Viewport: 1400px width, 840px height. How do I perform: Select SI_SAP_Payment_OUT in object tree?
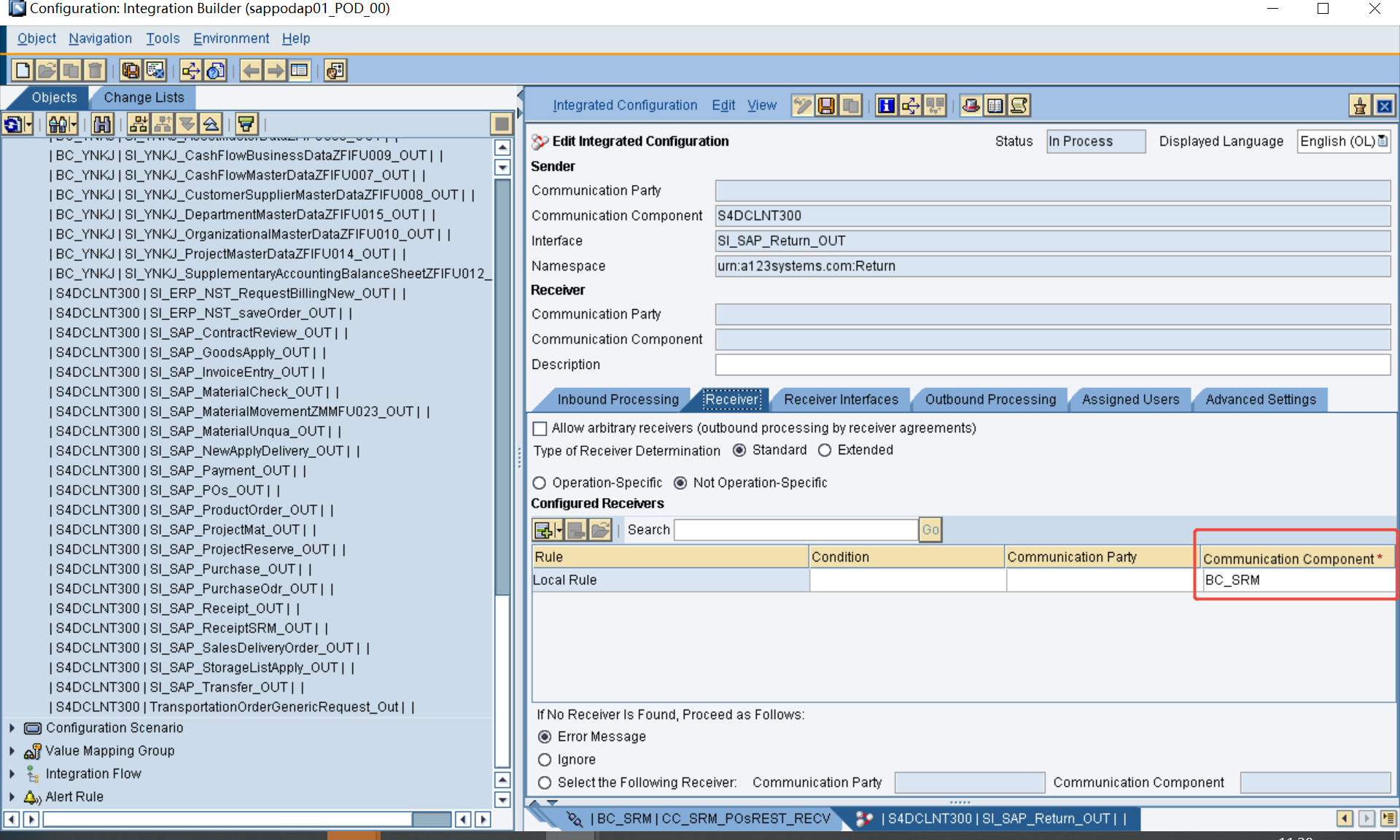[x=178, y=471]
